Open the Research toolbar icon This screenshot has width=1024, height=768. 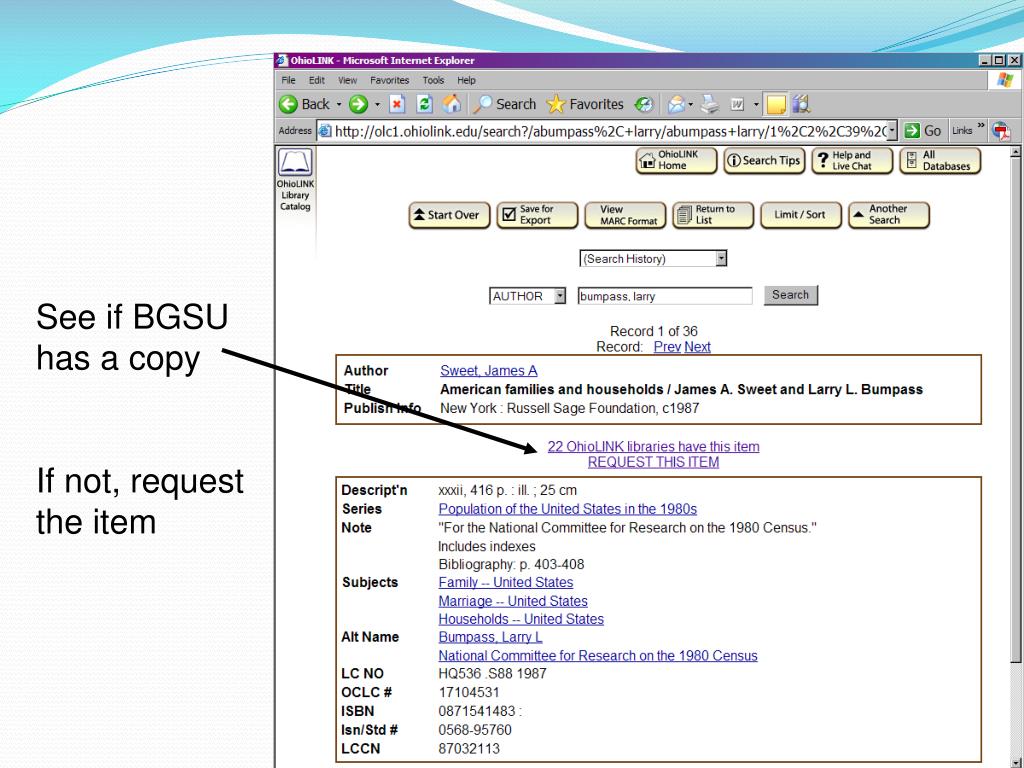click(x=801, y=104)
